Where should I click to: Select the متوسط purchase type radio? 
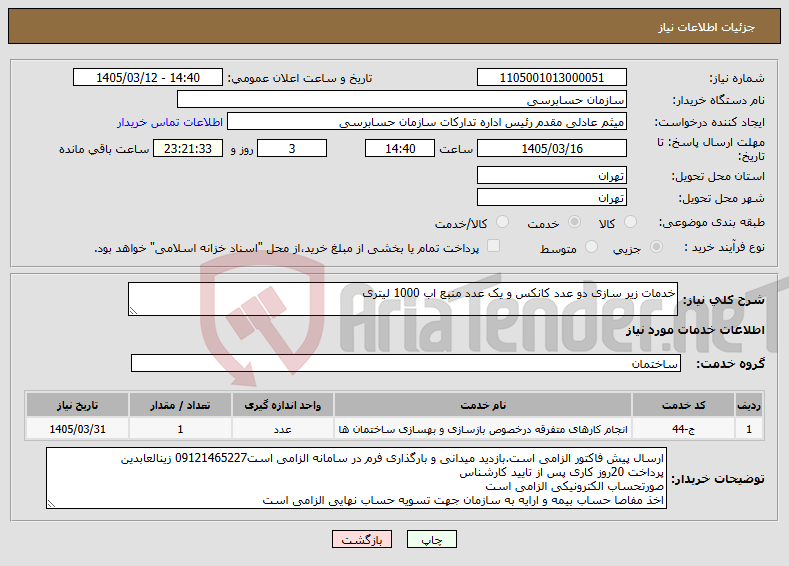[x=591, y=247]
